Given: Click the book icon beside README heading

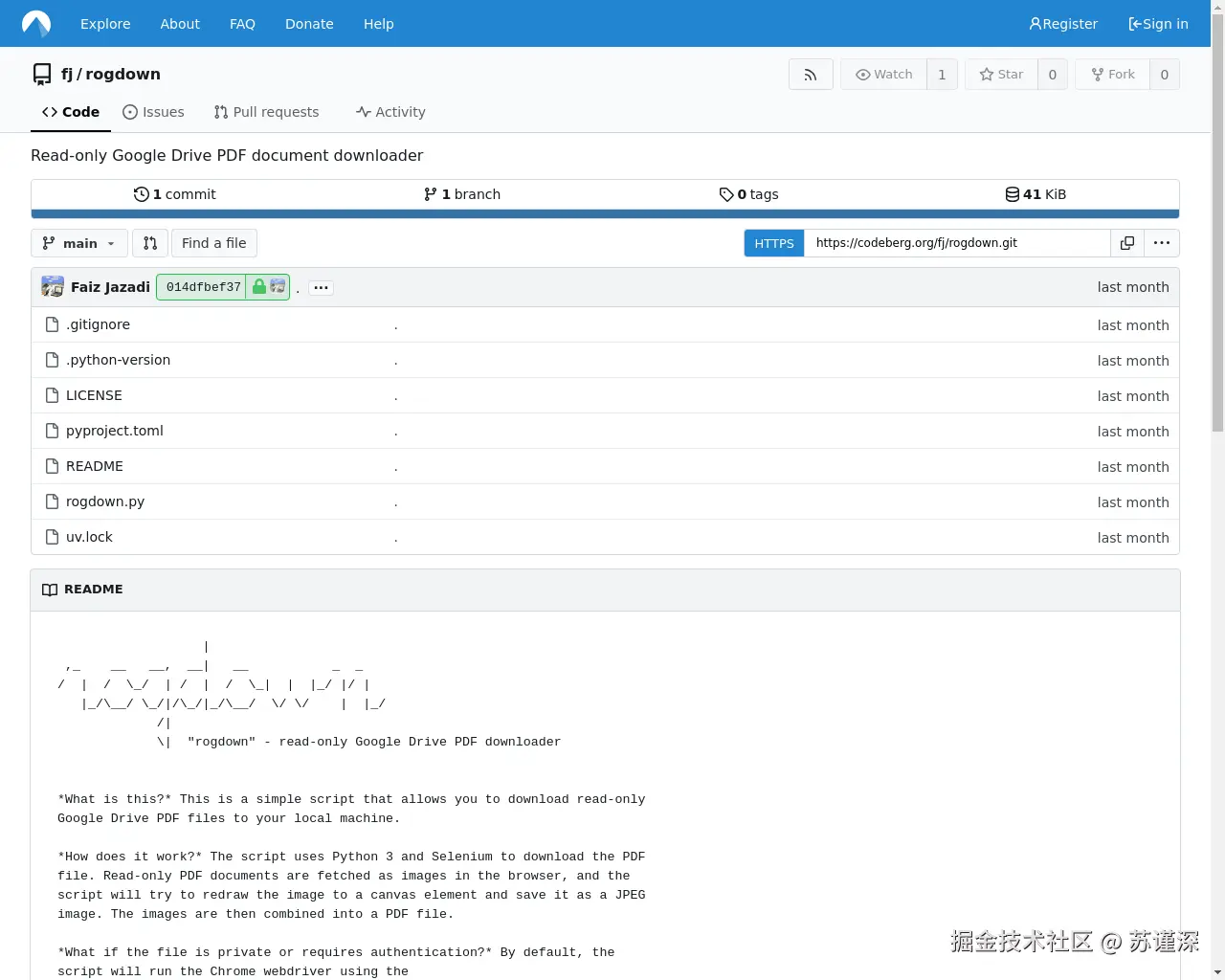Looking at the screenshot, I should pyautogui.click(x=49, y=589).
